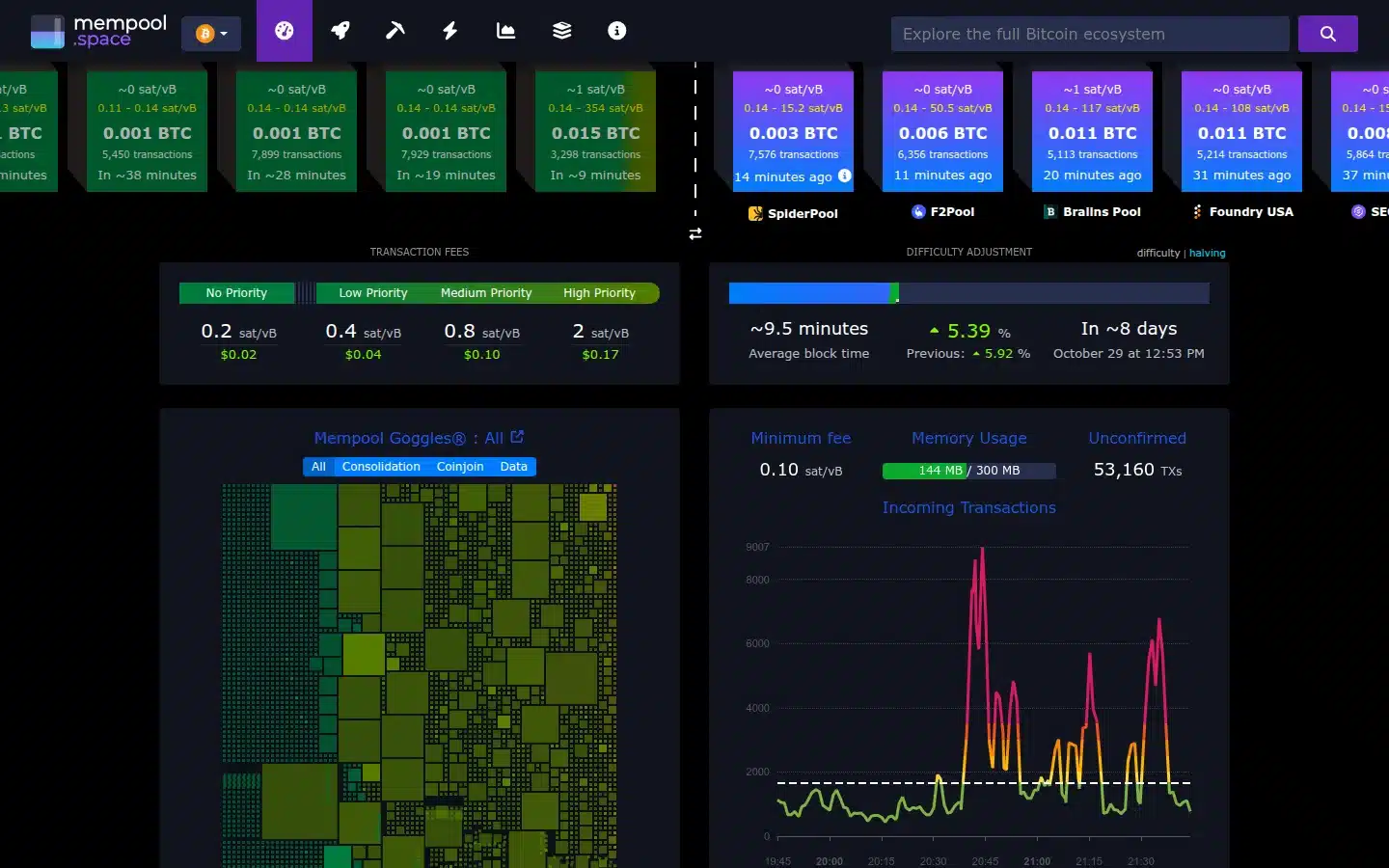Open the Bitcoin network selector dropdown
The width and height of the screenshot is (1389, 868).
(211, 34)
